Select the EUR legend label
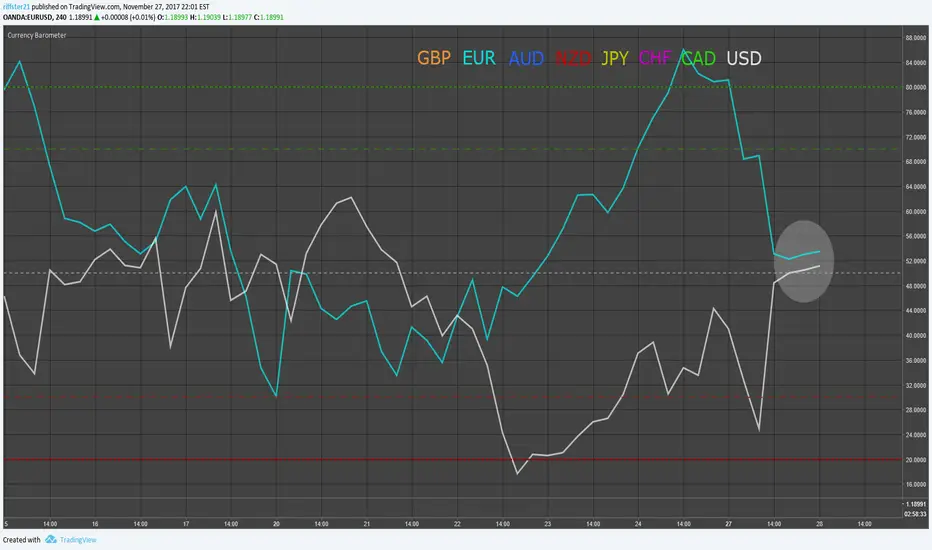This screenshot has height=550, width=932. coord(479,58)
